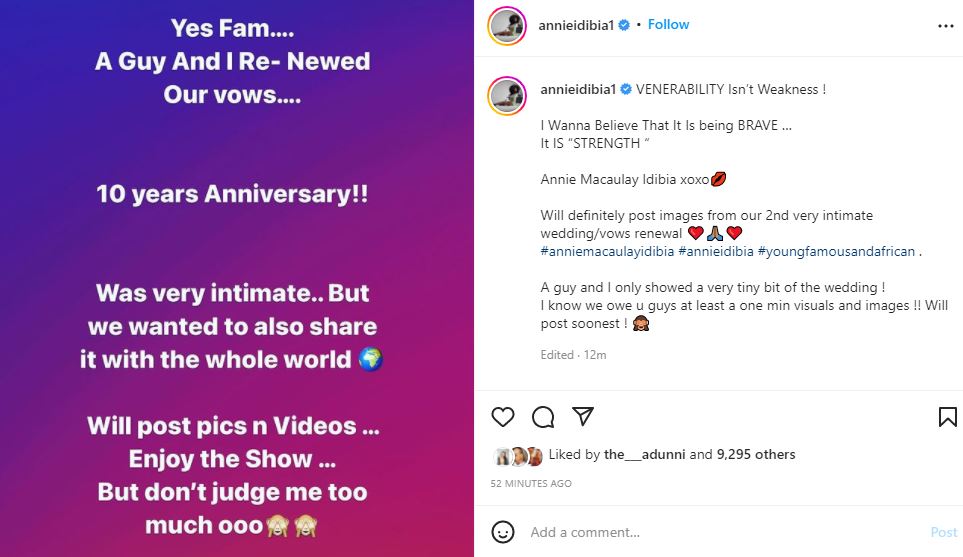
Task: Open comments via the speech bubble icon
Action: pyautogui.click(x=543, y=416)
